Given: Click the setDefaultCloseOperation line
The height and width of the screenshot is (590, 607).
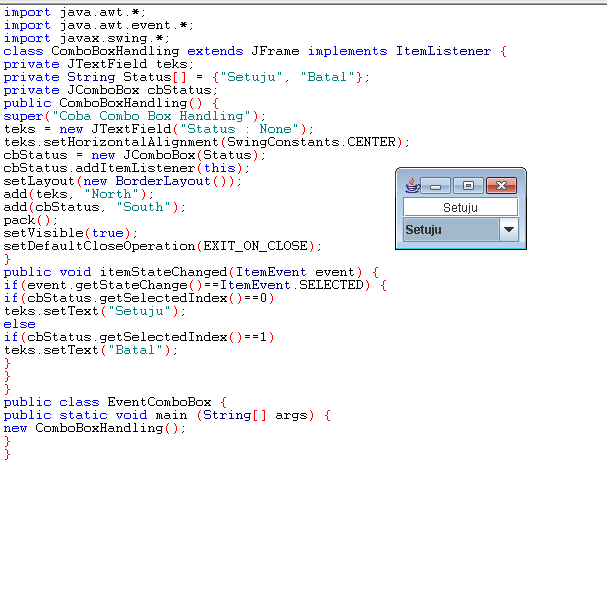Looking at the screenshot, I should click(163, 246).
